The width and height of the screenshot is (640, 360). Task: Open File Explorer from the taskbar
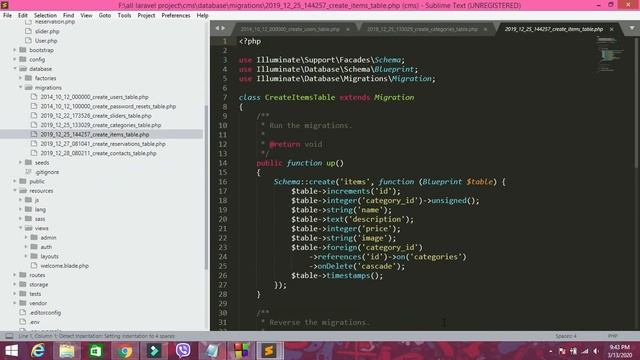tap(67, 351)
